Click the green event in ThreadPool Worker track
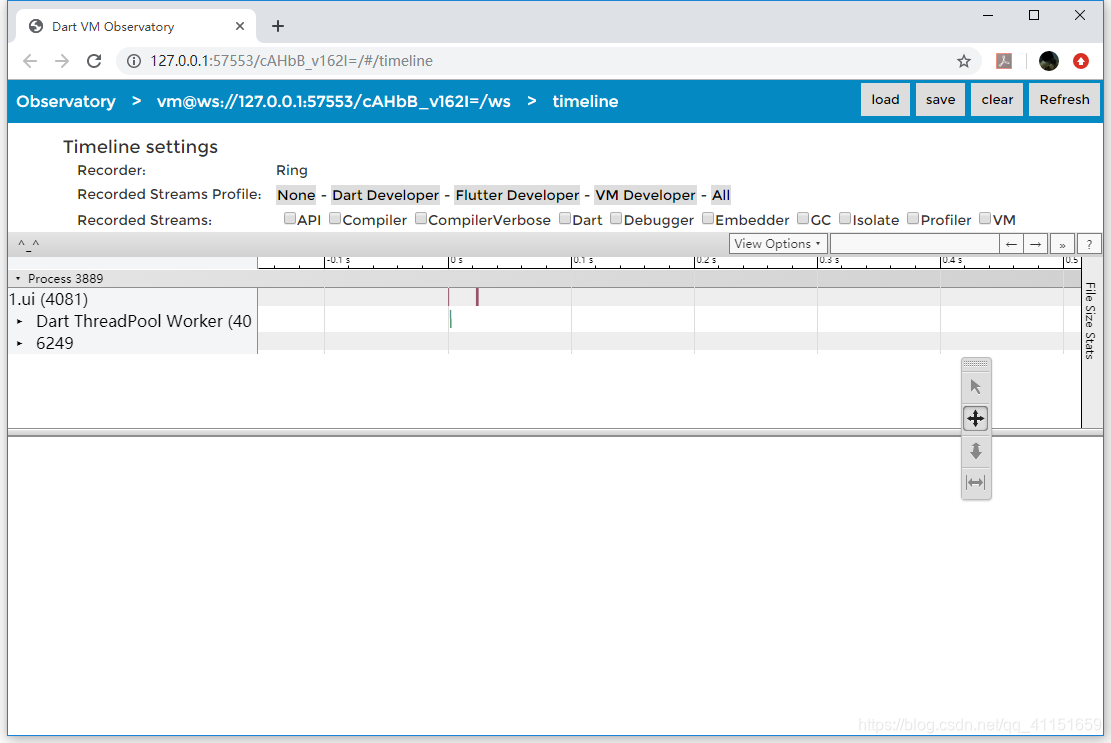 [451, 319]
